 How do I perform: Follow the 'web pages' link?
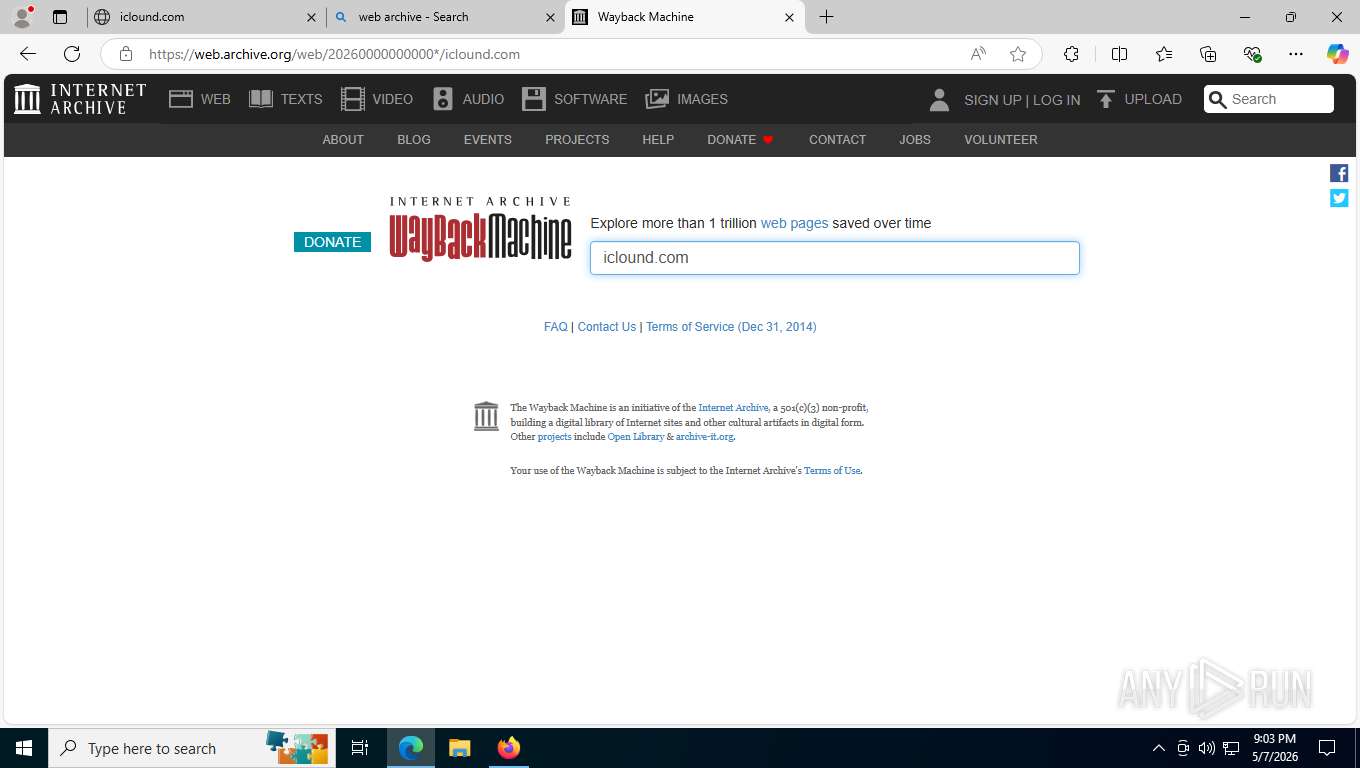pos(794,223)
